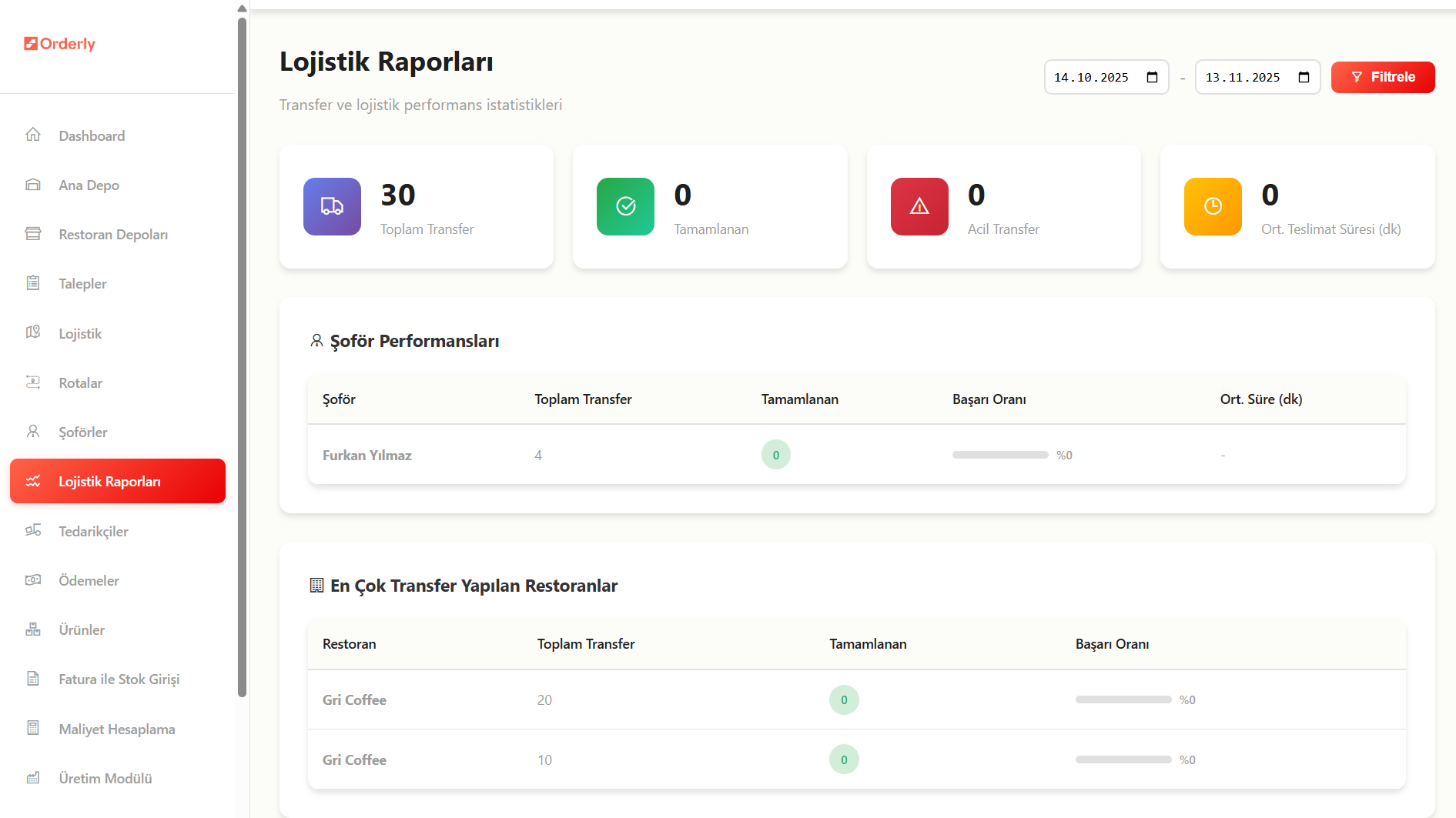The height and width of the screenshot is (818, 1456).
Task: Click the purple truck Toplam Transfer icon
Action: pyautogui.click(x=332, y=206)
